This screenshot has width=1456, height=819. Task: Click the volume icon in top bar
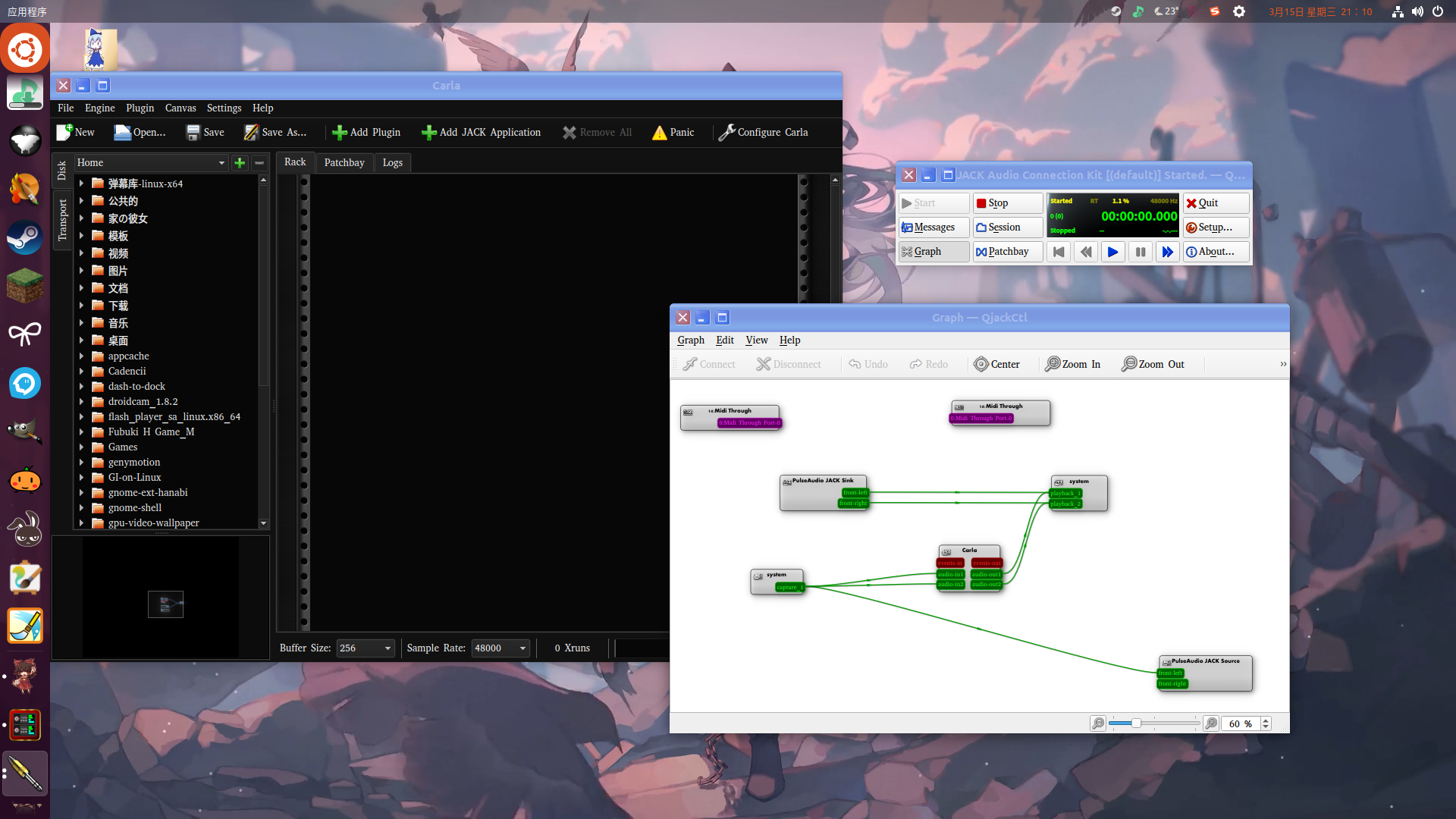(x=1417, y=11)
